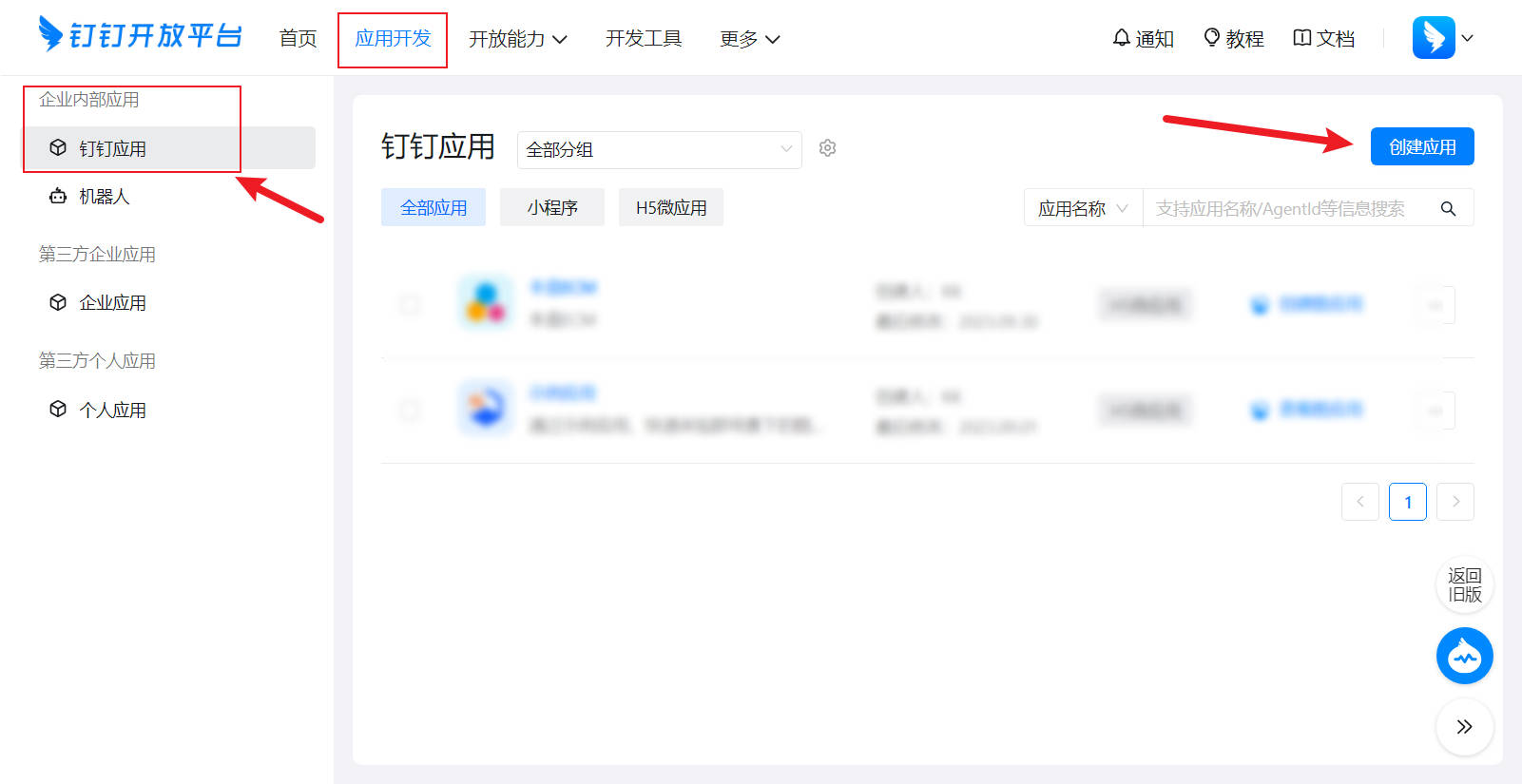Go to previous page arrow

pyautogui.click(x=1360, y=502)
